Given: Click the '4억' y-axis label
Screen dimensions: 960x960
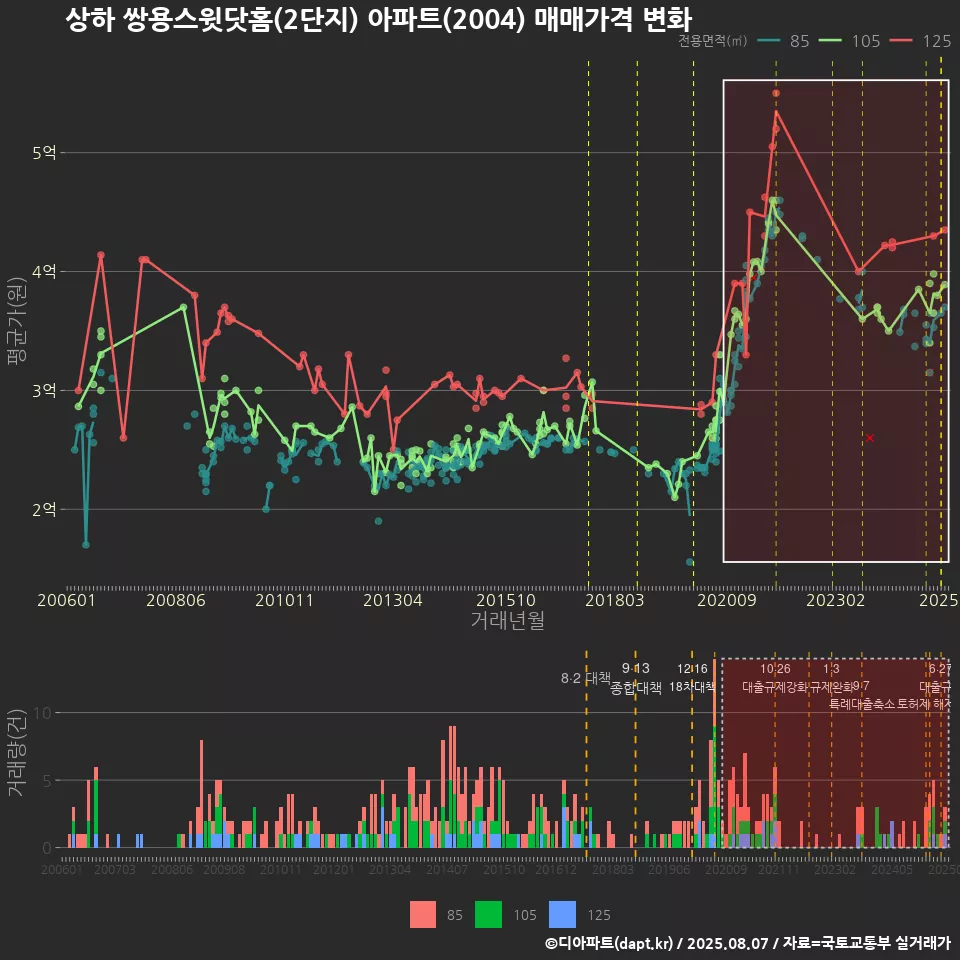Looking at the screenshot, I should click(x=44, y=271).
